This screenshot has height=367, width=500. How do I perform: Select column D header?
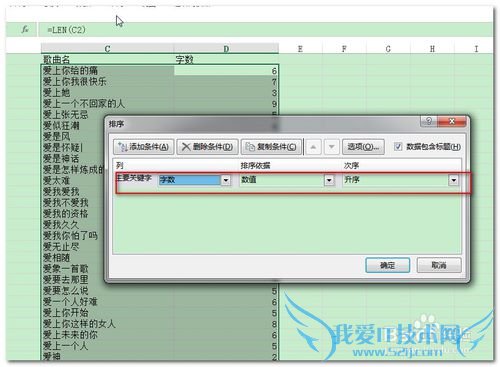(226, 49)
